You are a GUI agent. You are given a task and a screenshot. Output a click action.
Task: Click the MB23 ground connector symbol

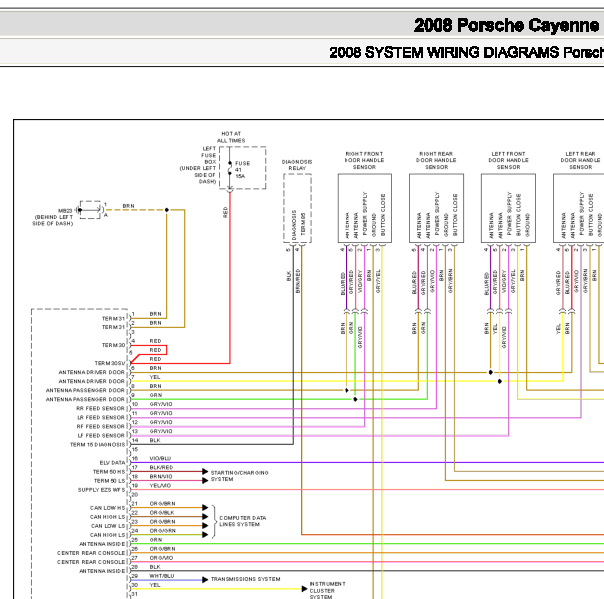[x=90, y=210]
